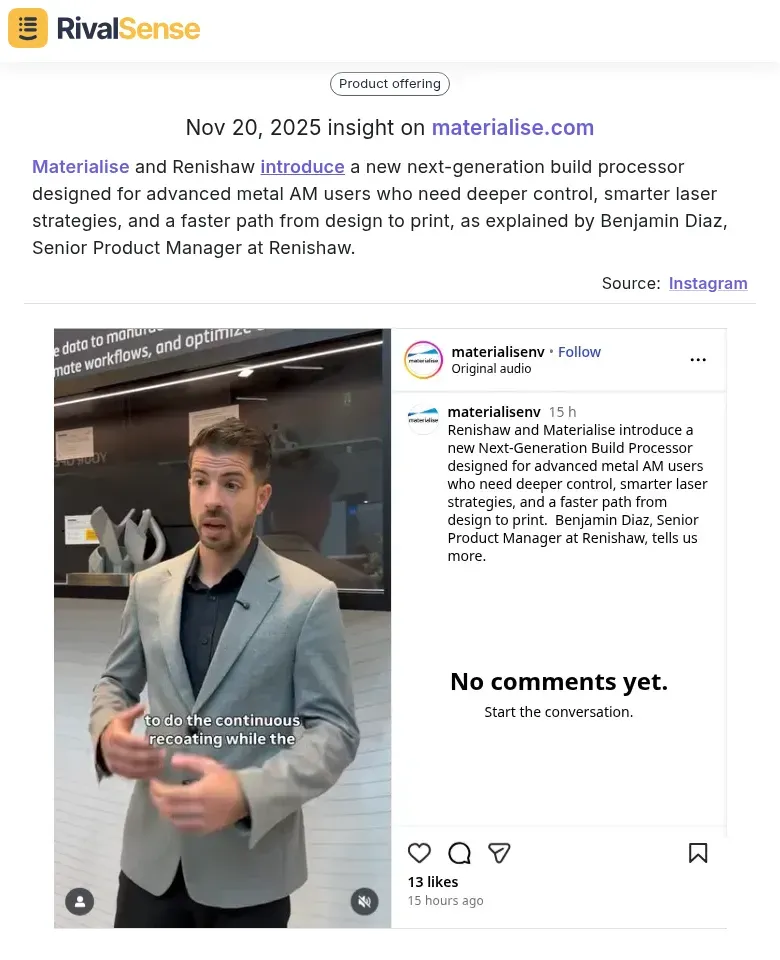Share the post with the paper plane icon
The image size is (780, 960).
click(x=499, y=853)
